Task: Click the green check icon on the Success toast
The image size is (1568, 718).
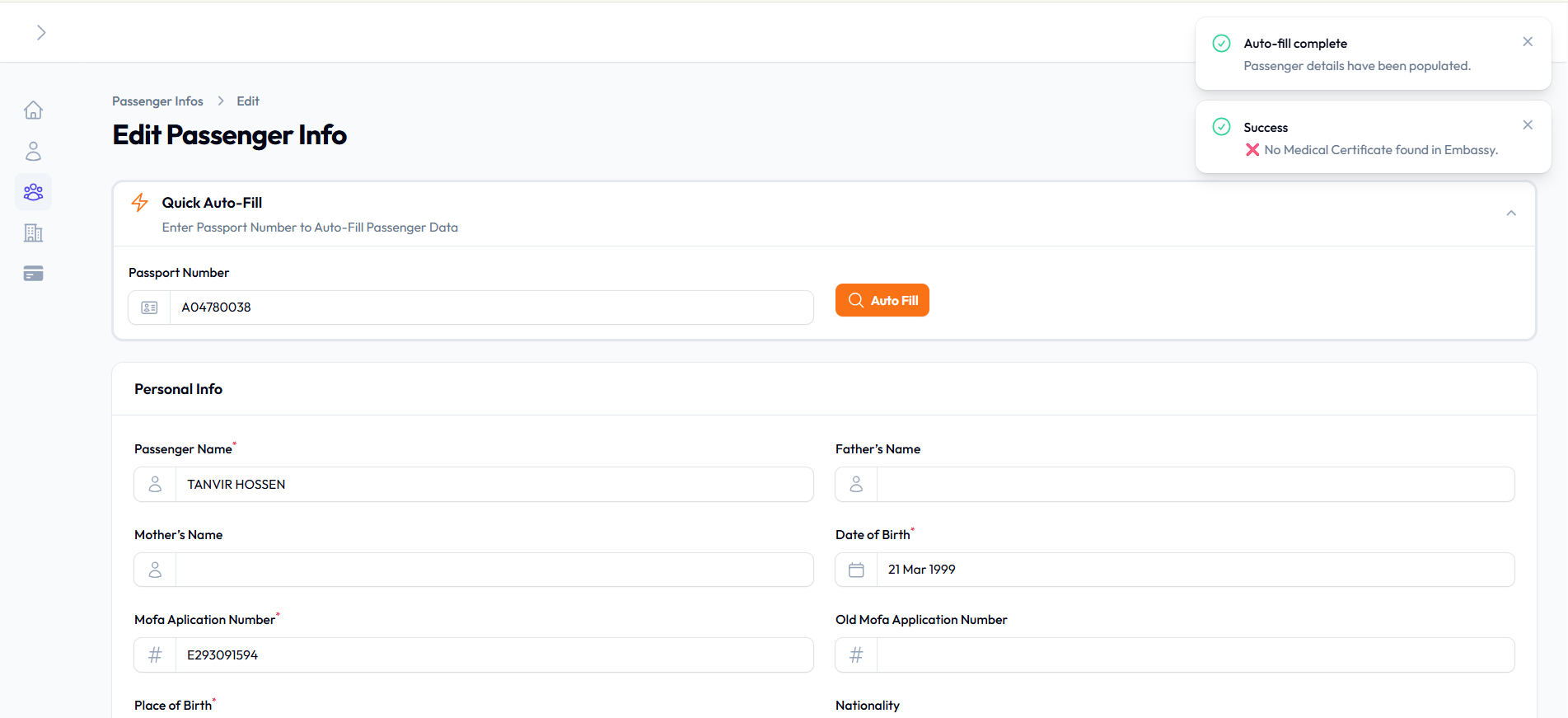Action: [x=1221, y=126]
